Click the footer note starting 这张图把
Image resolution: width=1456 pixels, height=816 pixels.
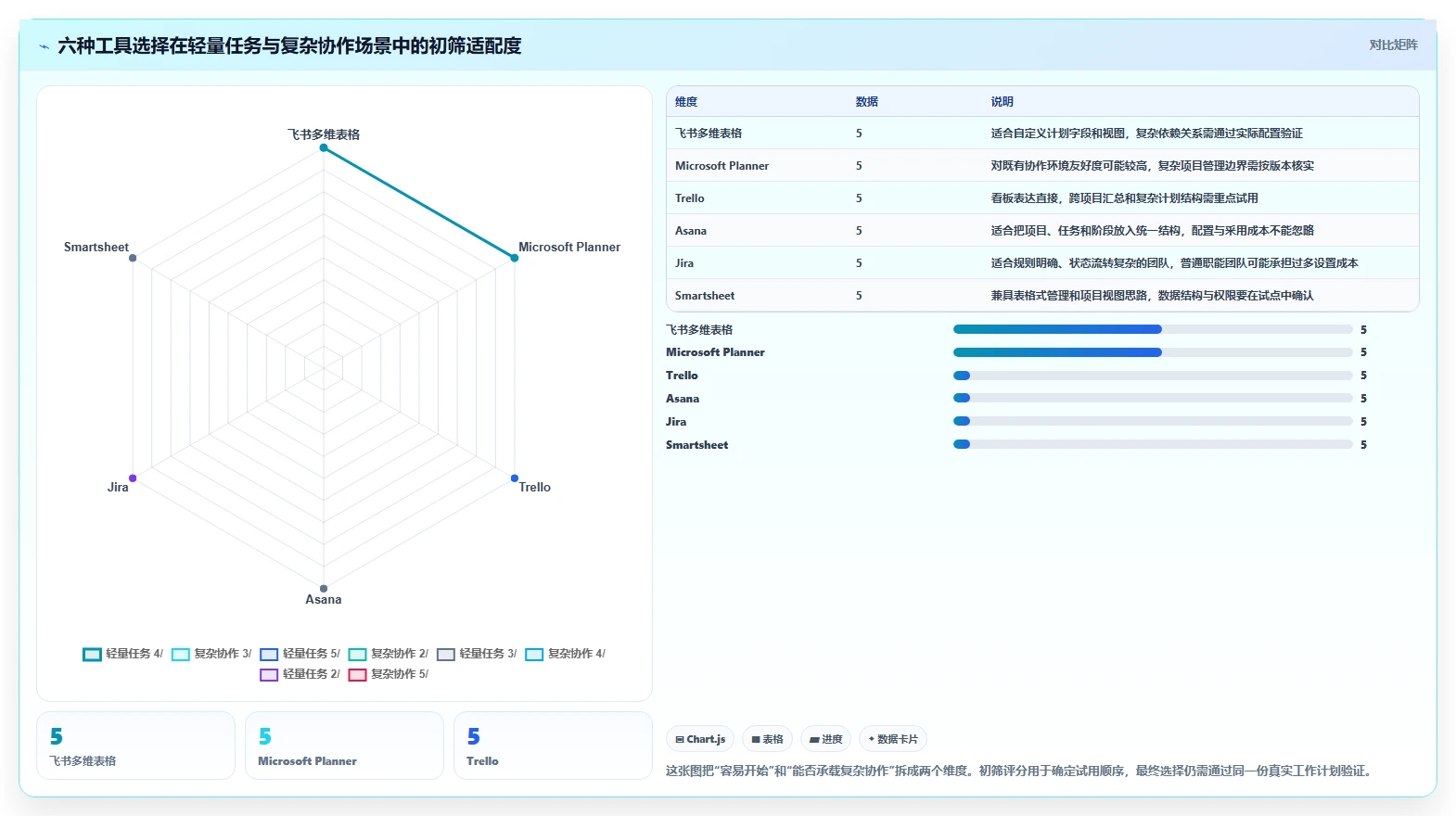click(x=1018, y=771)
